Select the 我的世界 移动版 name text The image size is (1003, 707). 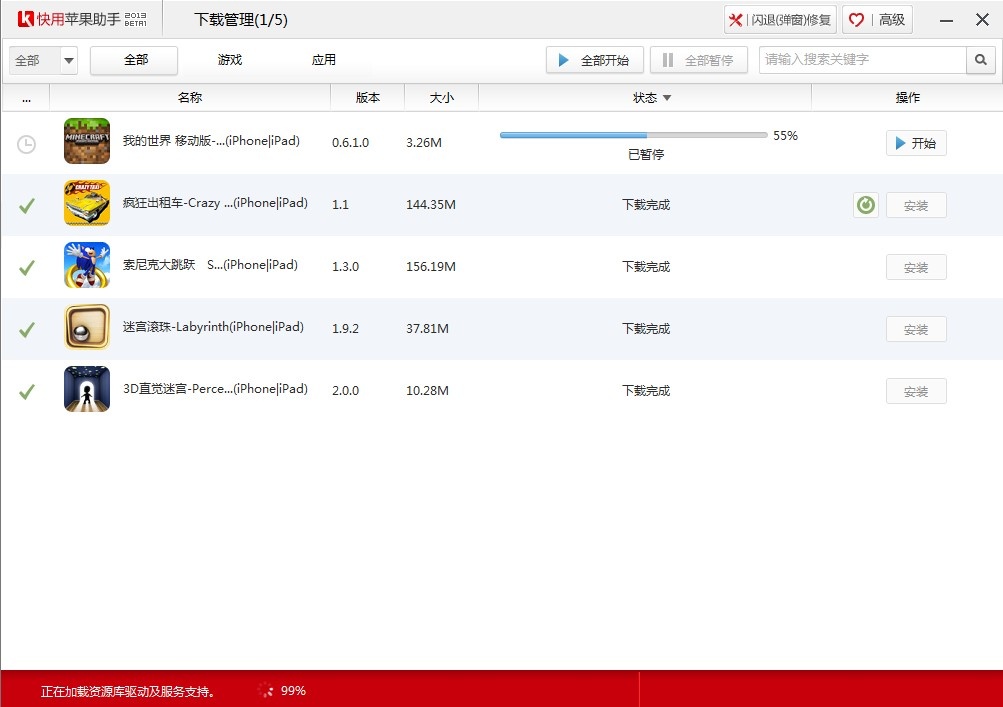pos(211,141)
